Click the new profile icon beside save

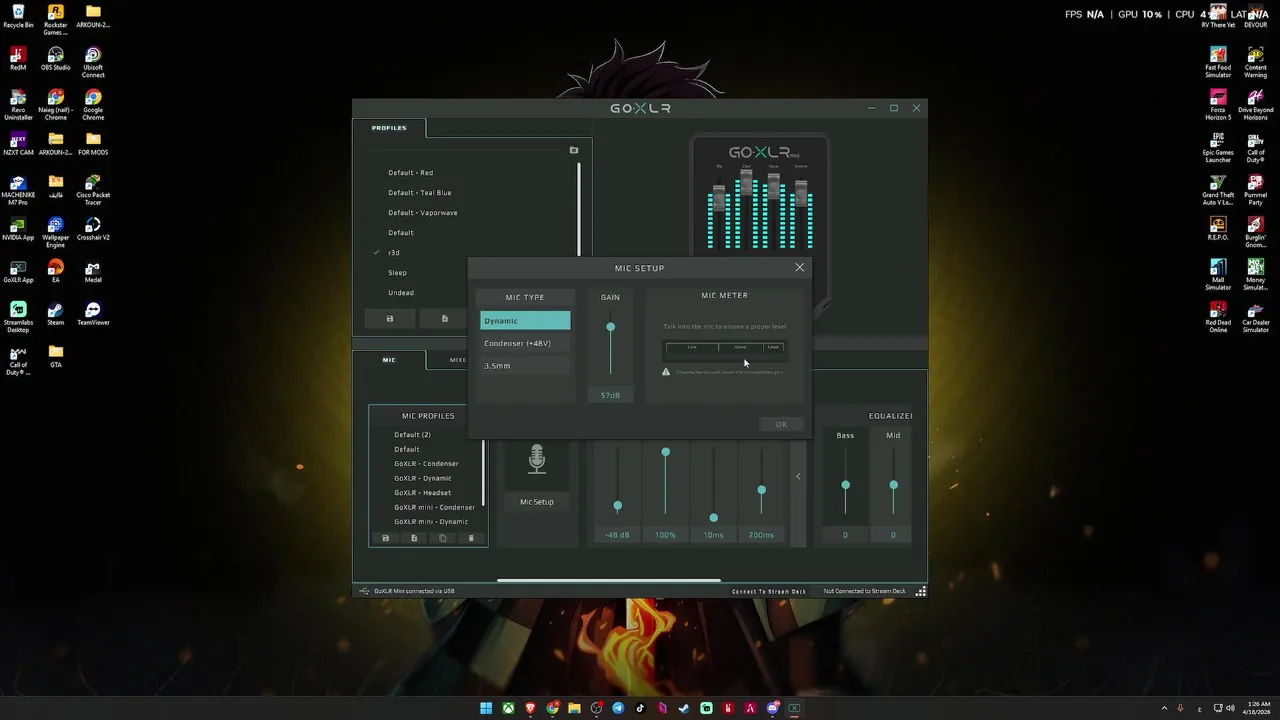[x=445, y=319]
